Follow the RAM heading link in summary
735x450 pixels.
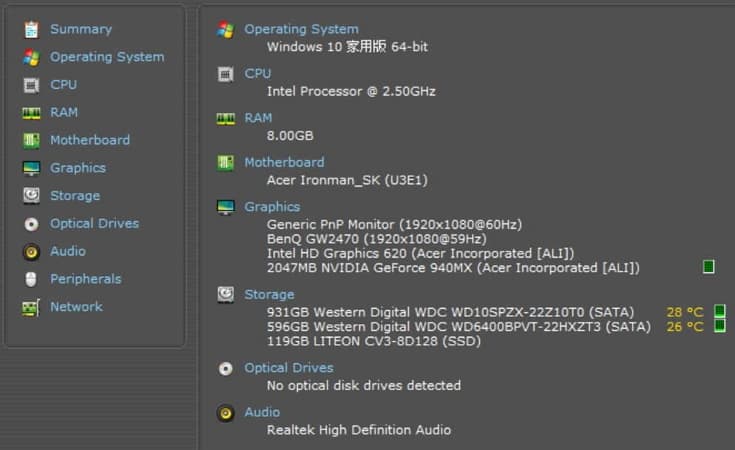[258, 118]
